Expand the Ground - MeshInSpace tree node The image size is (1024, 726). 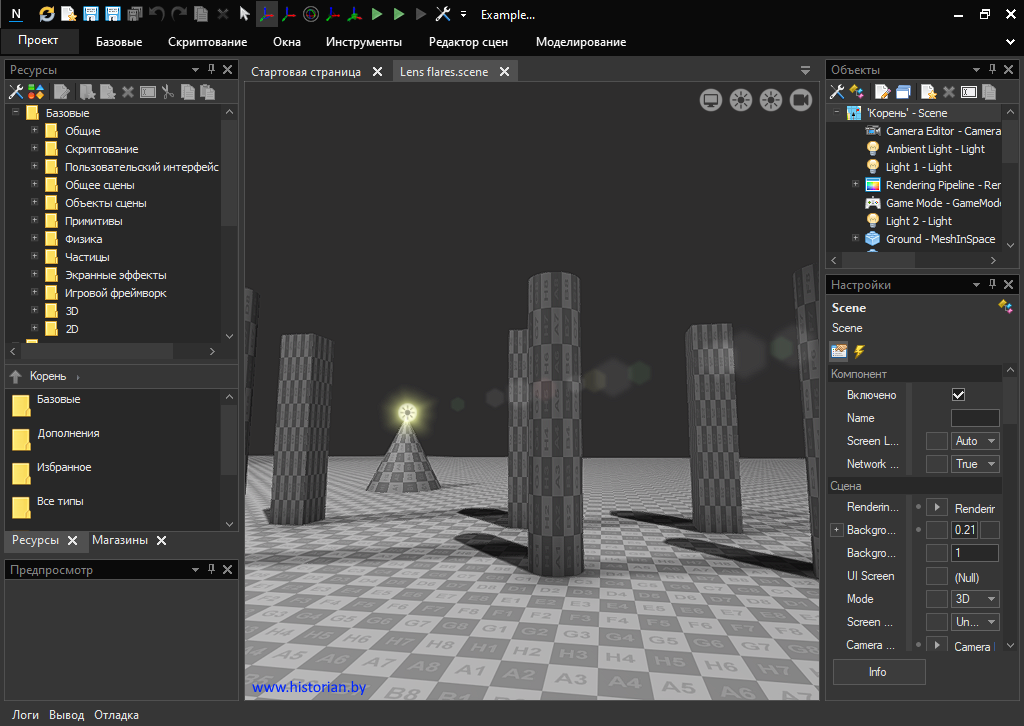point(855,239)
